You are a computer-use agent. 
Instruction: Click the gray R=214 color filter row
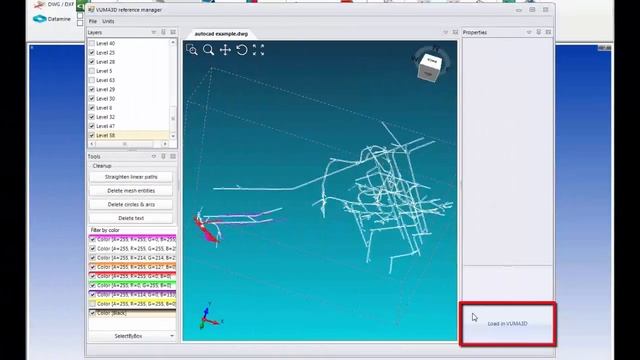pos(132,258)
